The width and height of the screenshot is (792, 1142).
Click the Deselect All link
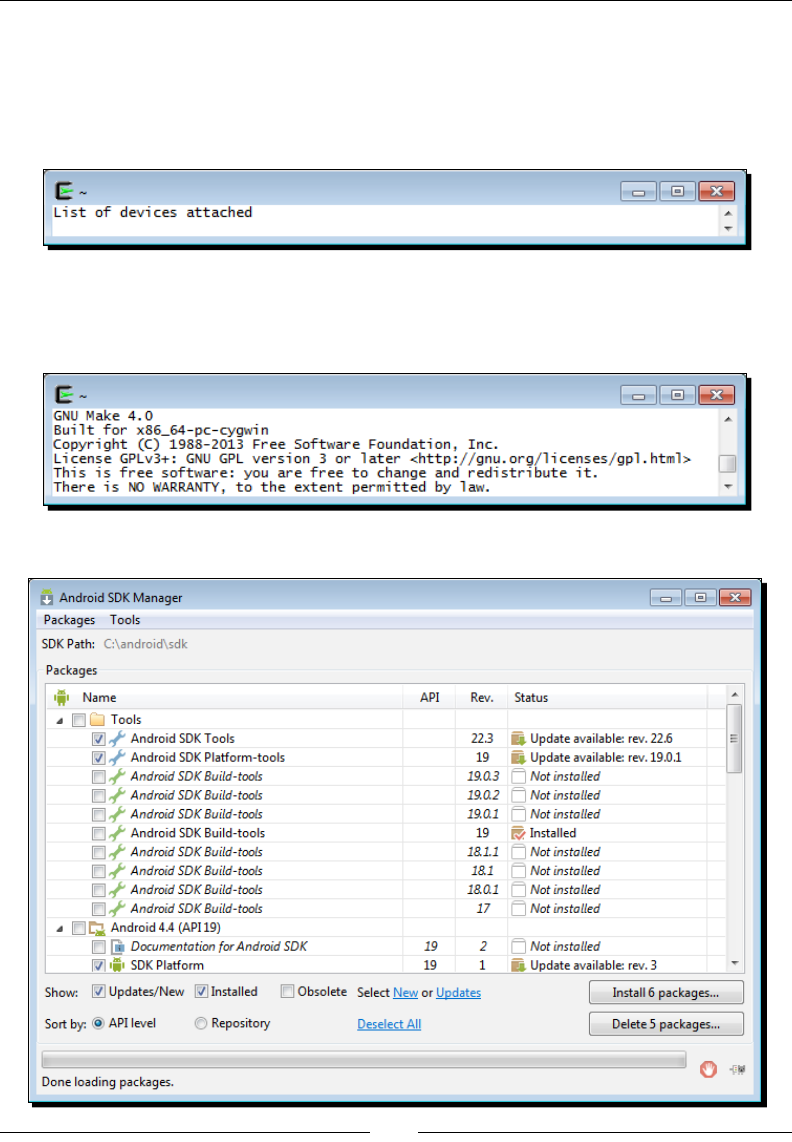coord(389,1024)
